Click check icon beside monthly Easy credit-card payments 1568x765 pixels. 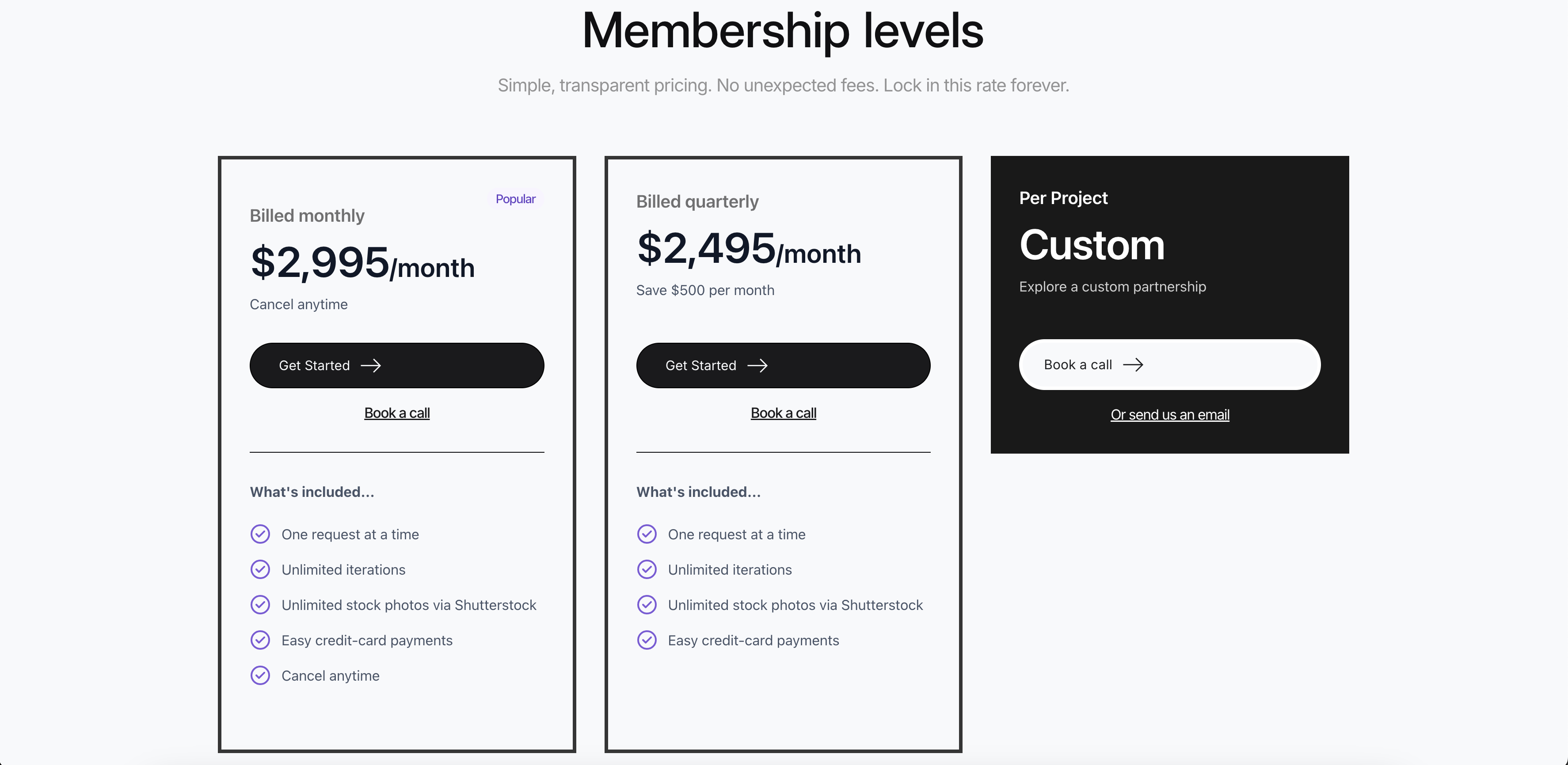pyautogui.click(x=260, y=640)
